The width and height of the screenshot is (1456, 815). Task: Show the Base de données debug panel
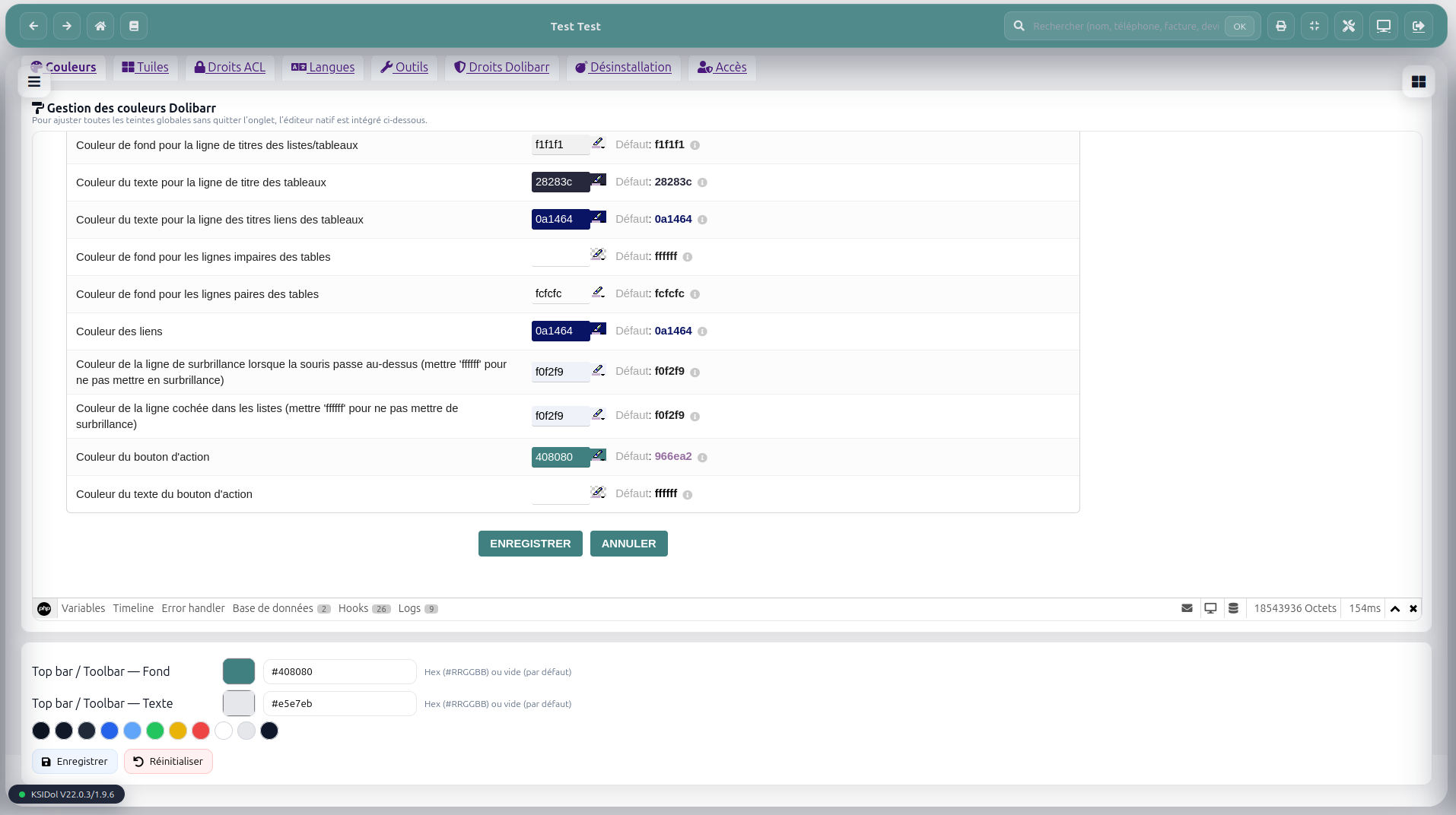click(x=281, y=608)
